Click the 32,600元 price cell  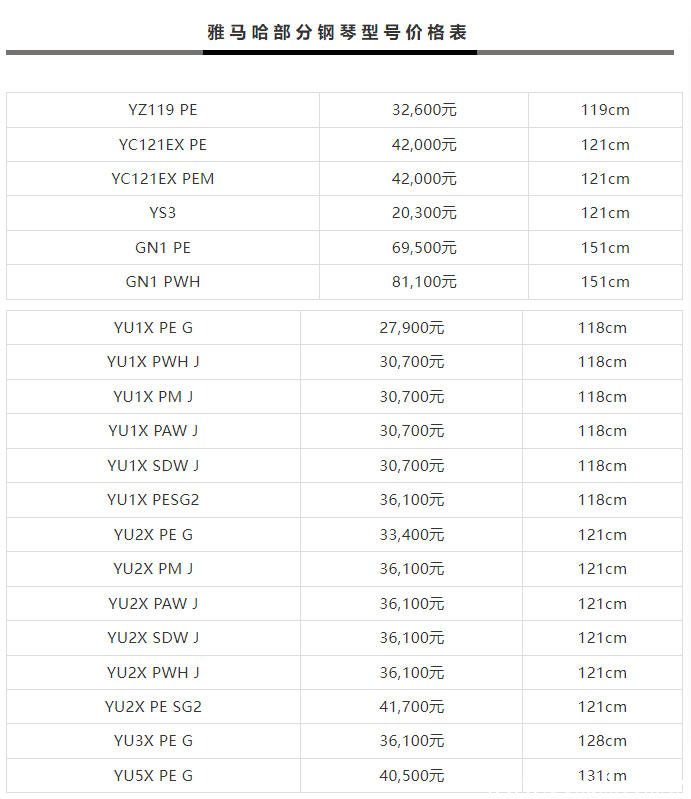pos(424,110)
